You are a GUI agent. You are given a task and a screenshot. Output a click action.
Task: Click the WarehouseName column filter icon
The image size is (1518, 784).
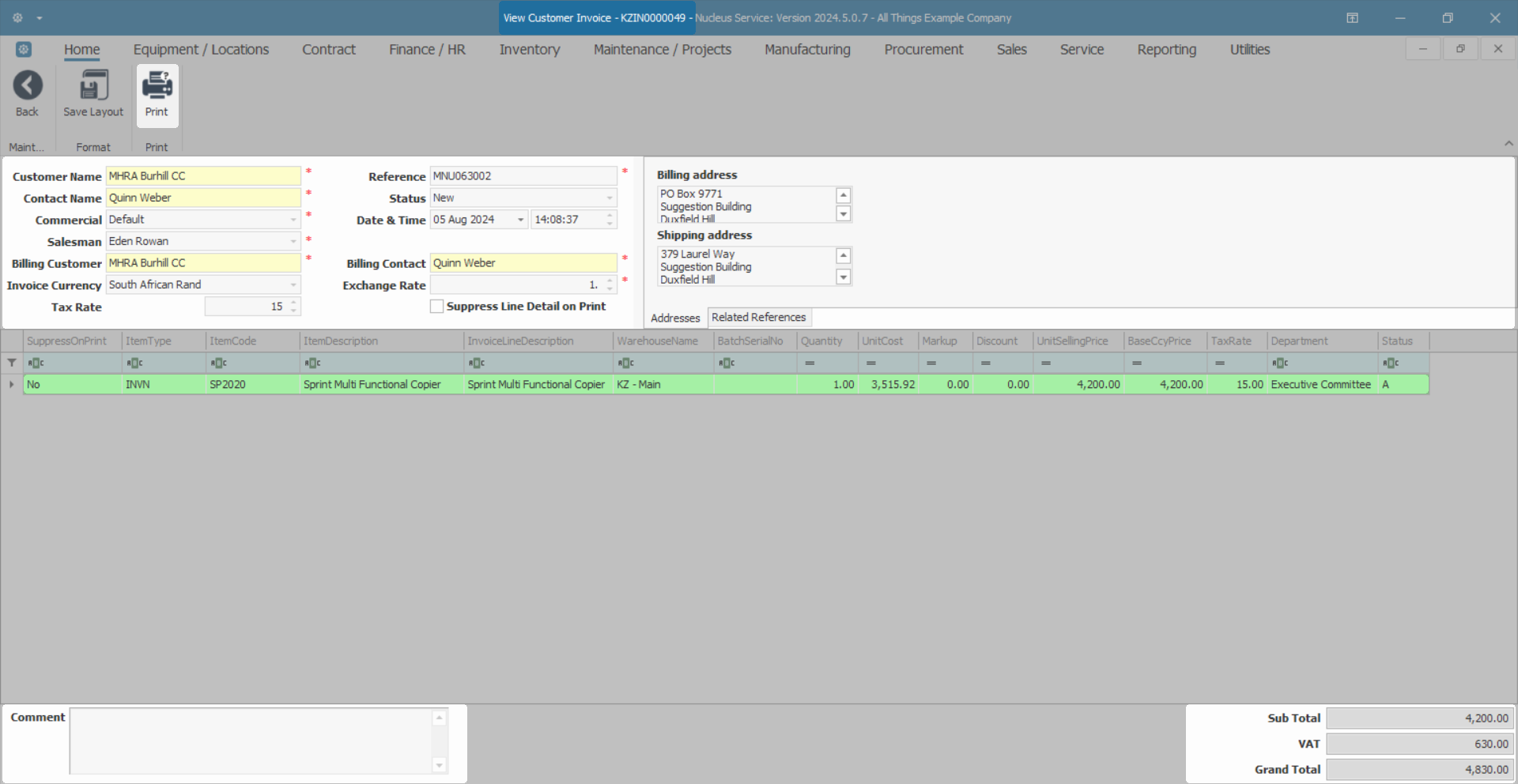pyautogui.click(x=625, y=363)
